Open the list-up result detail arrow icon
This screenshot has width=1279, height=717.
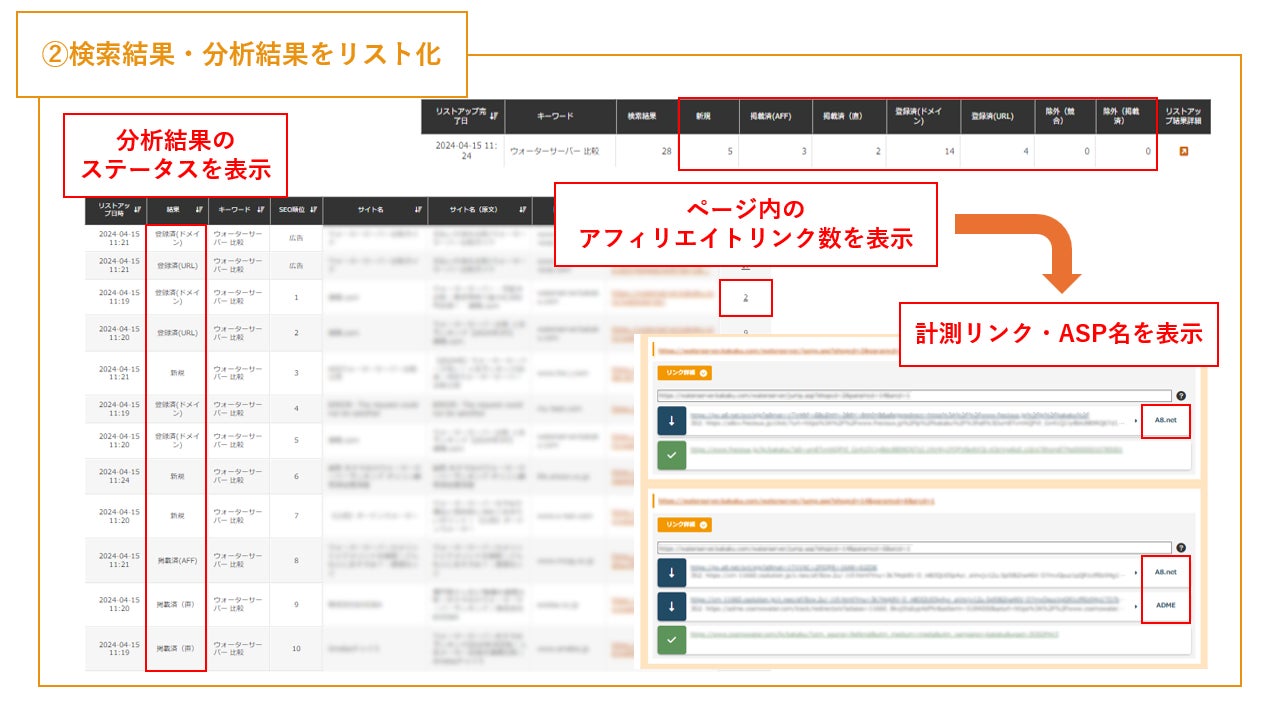[1184, 151]
